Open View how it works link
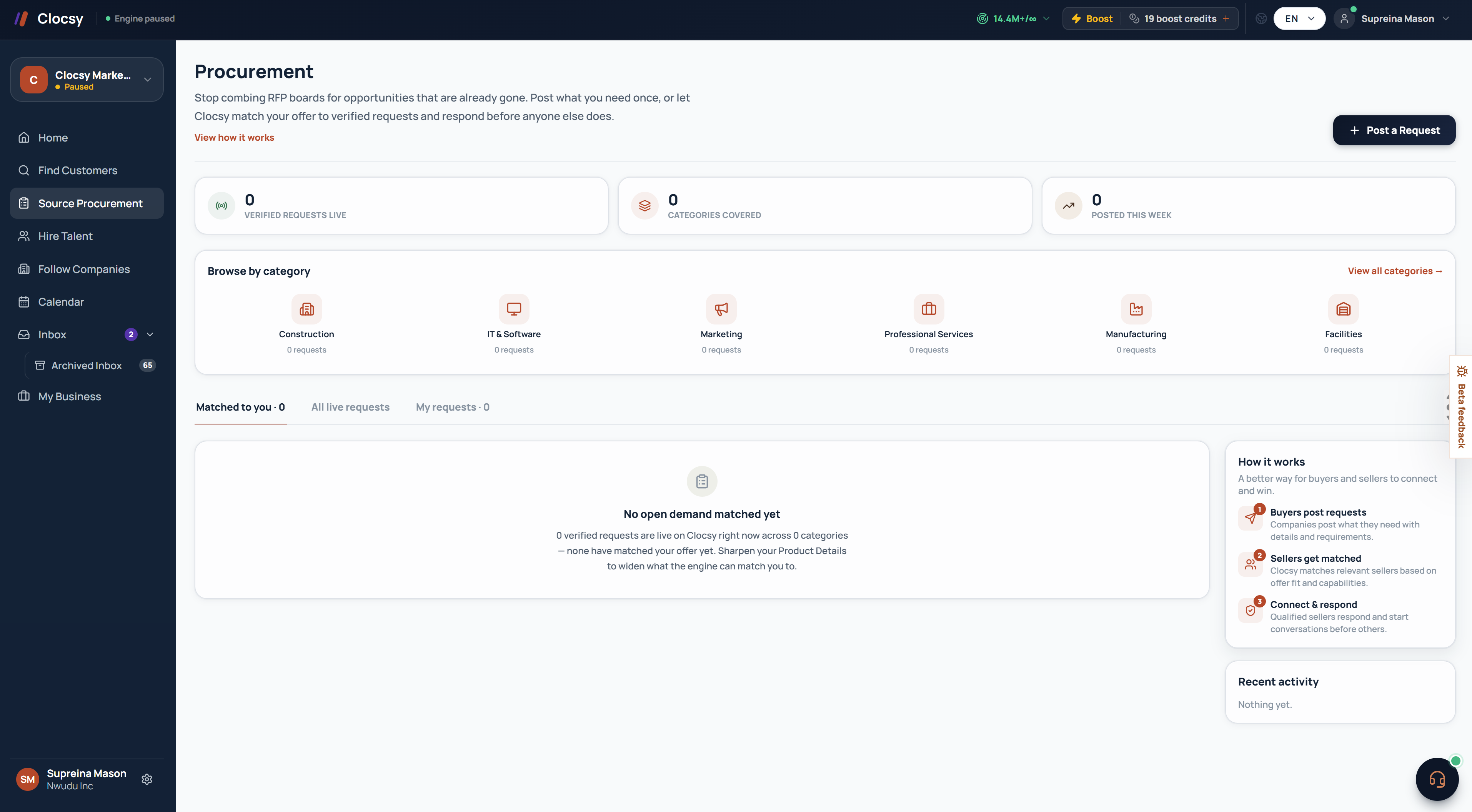The image size is (1472, 812). 234,138
